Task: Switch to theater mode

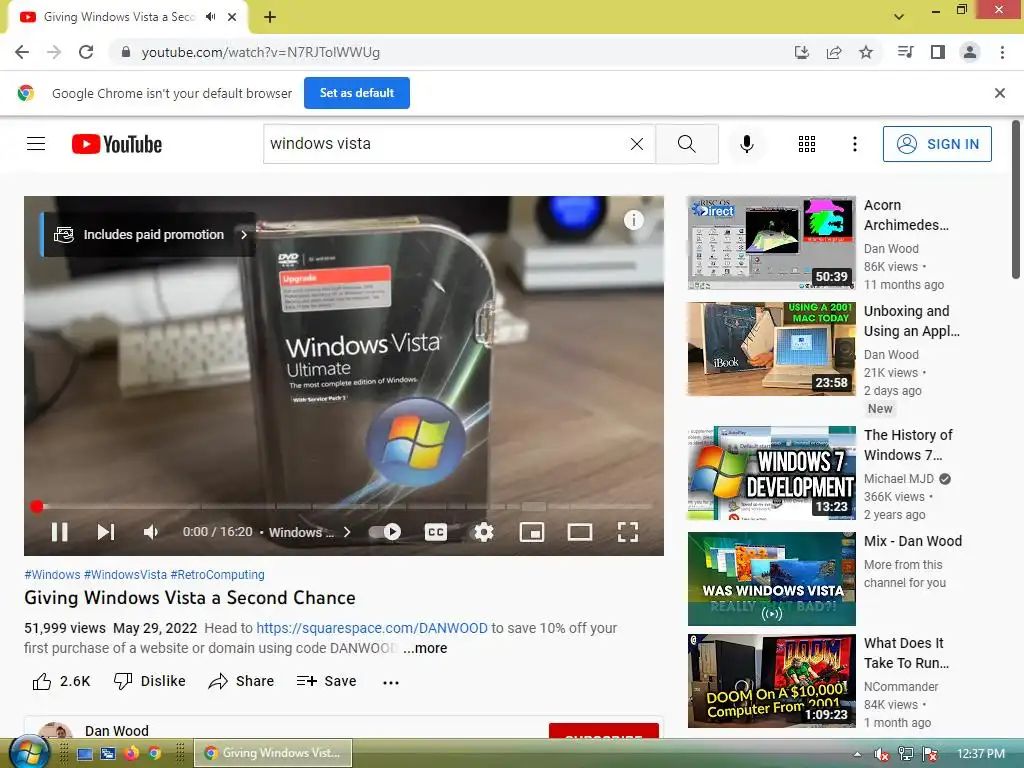Action: coord(580,532)
